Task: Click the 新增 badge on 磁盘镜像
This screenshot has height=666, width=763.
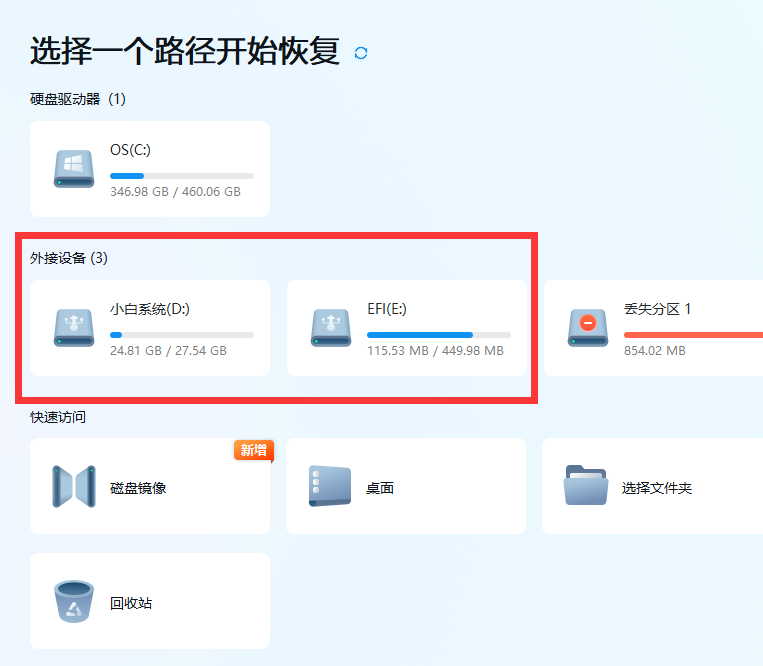Action: point(254,450)
